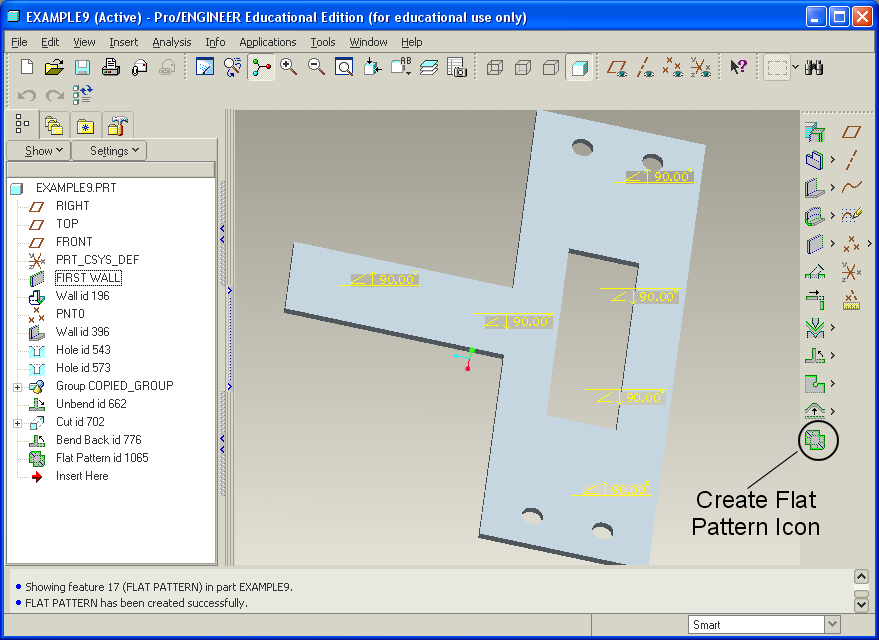
Task: Toggle coordinate systems display on/off
Action: point(701,67)
